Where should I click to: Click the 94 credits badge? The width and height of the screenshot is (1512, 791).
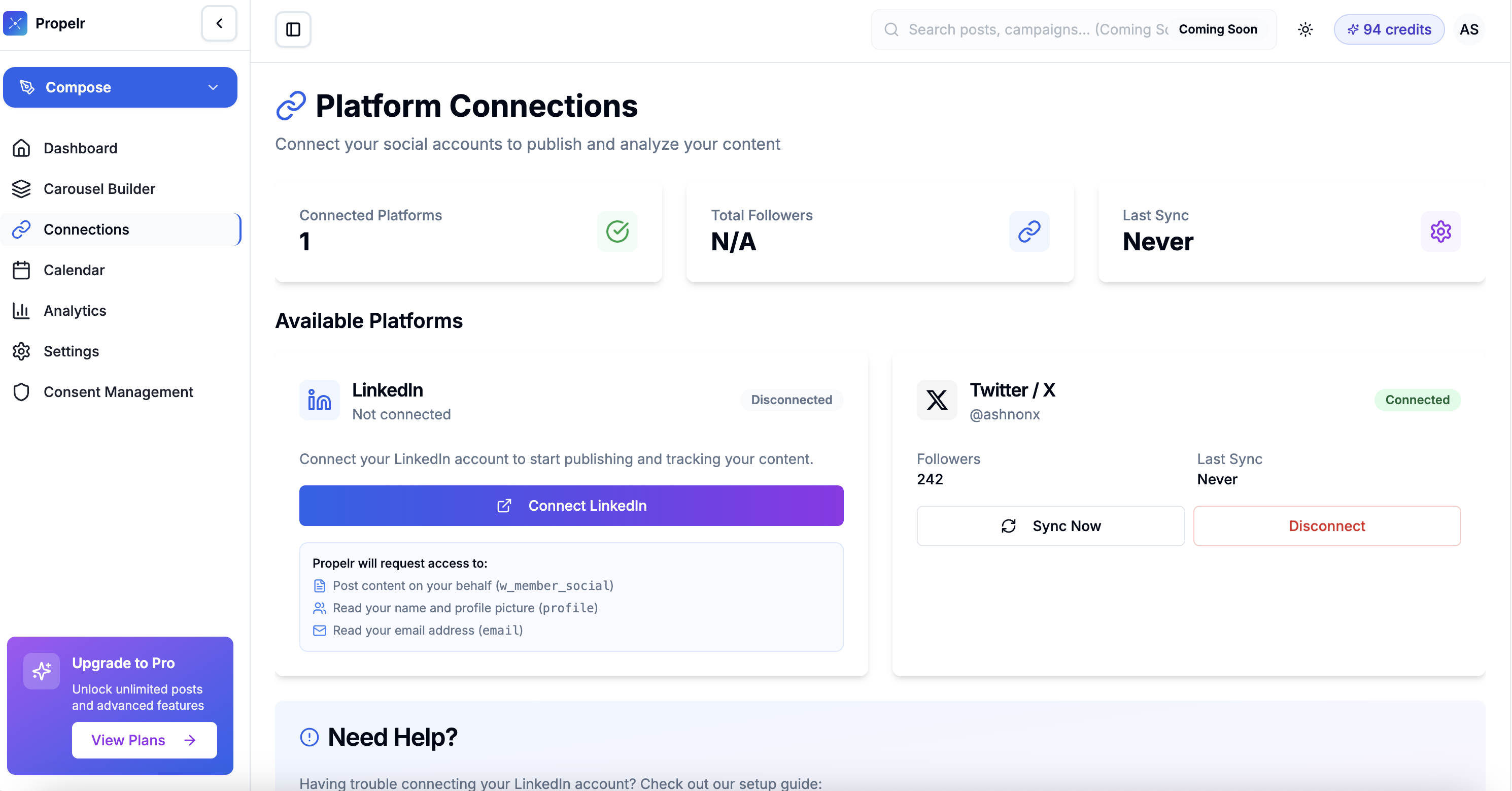pos(1389,29)
